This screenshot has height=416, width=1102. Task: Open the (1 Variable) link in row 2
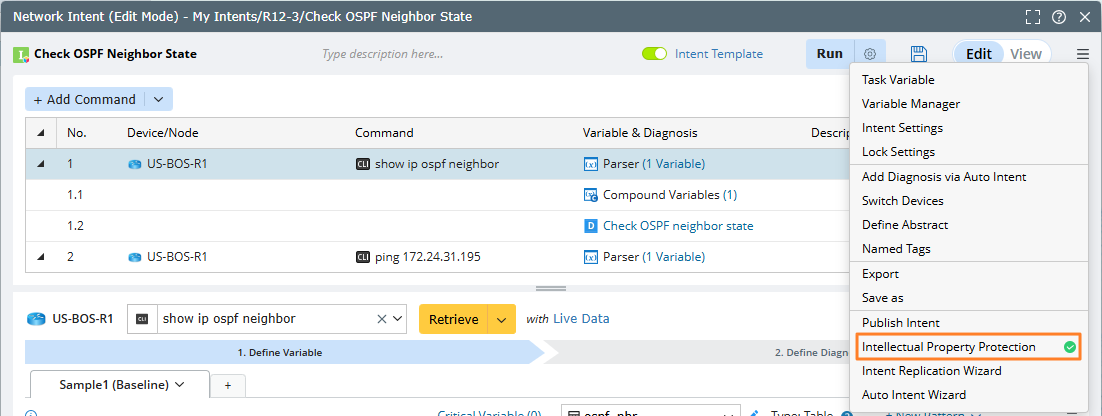coord(673,257)
